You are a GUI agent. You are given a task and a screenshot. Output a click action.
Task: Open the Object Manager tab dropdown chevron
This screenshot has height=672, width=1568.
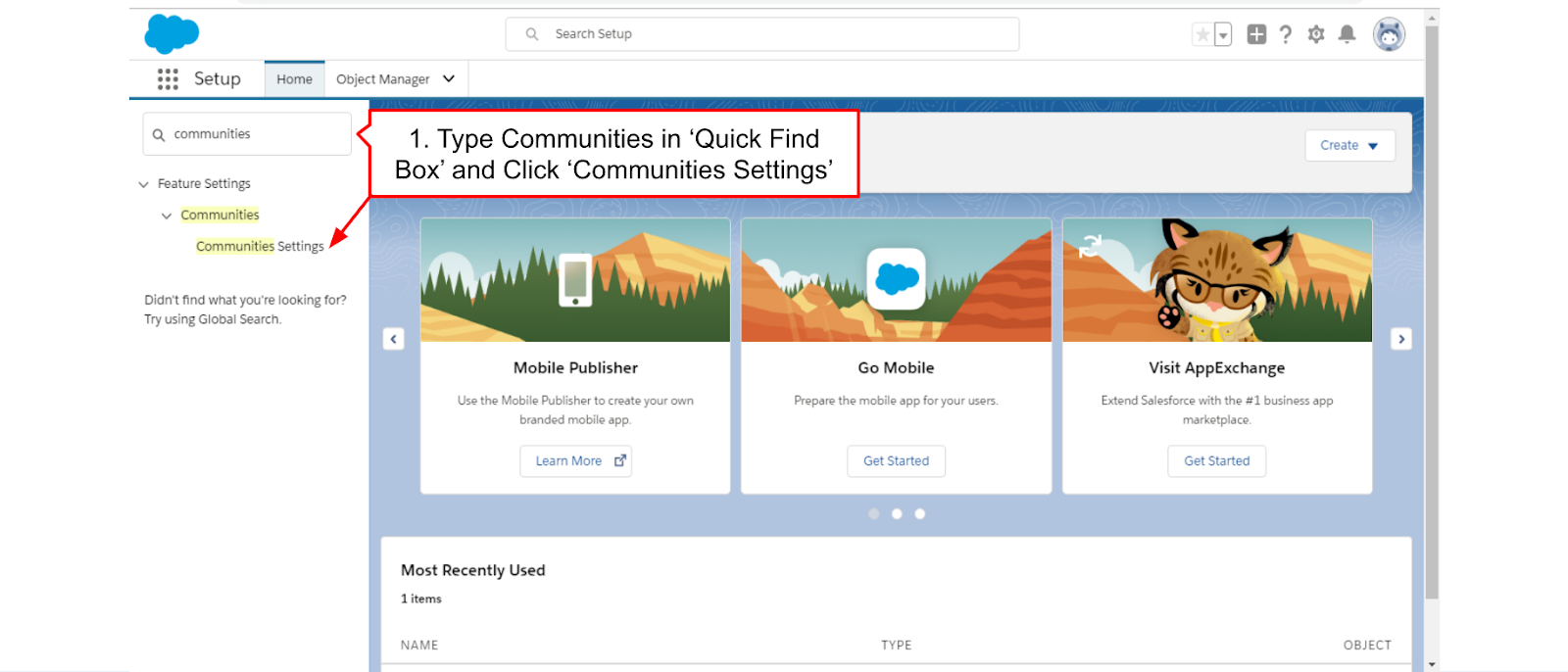[449, 79]
